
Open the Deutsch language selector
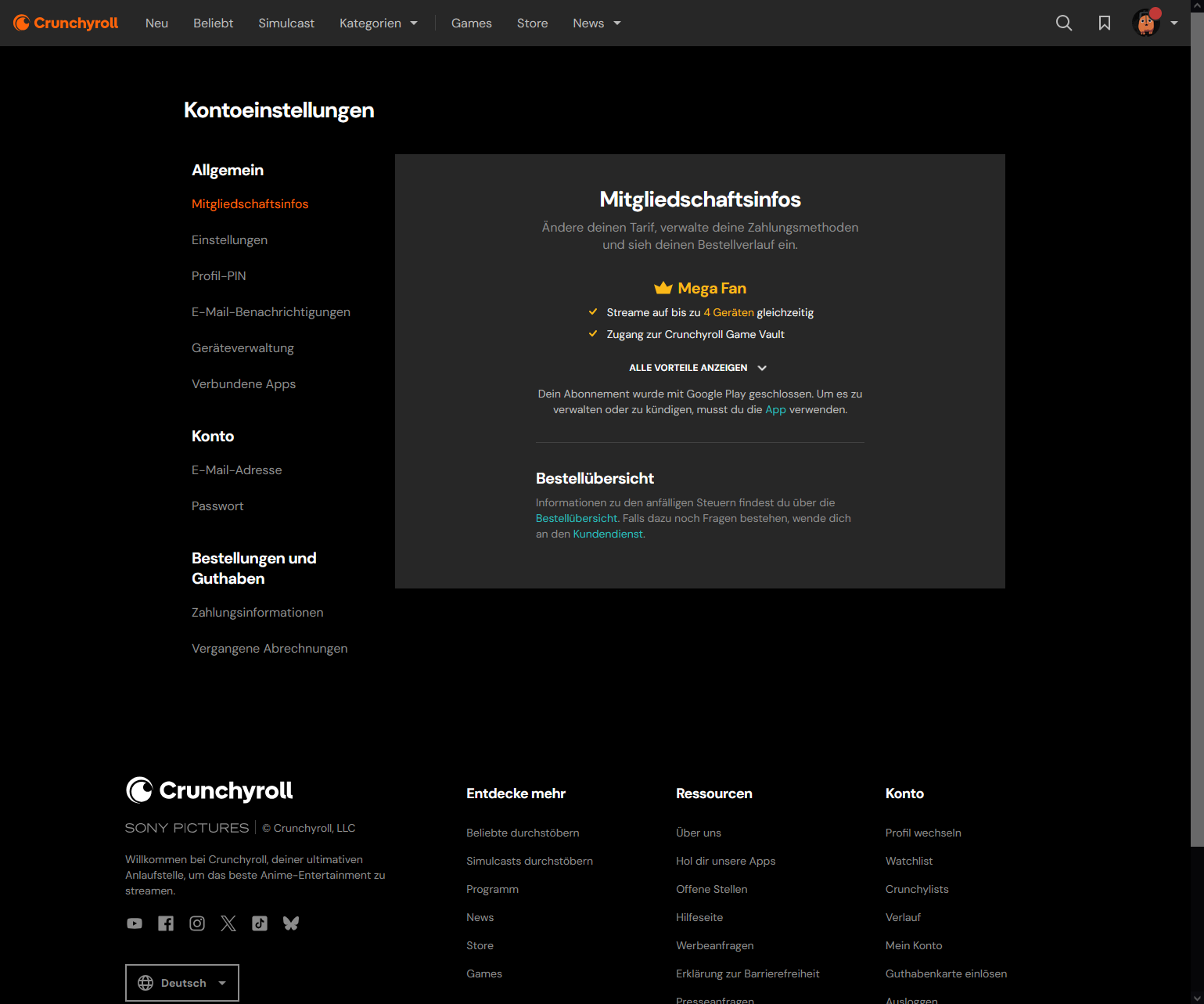click(x=181, y=982)
